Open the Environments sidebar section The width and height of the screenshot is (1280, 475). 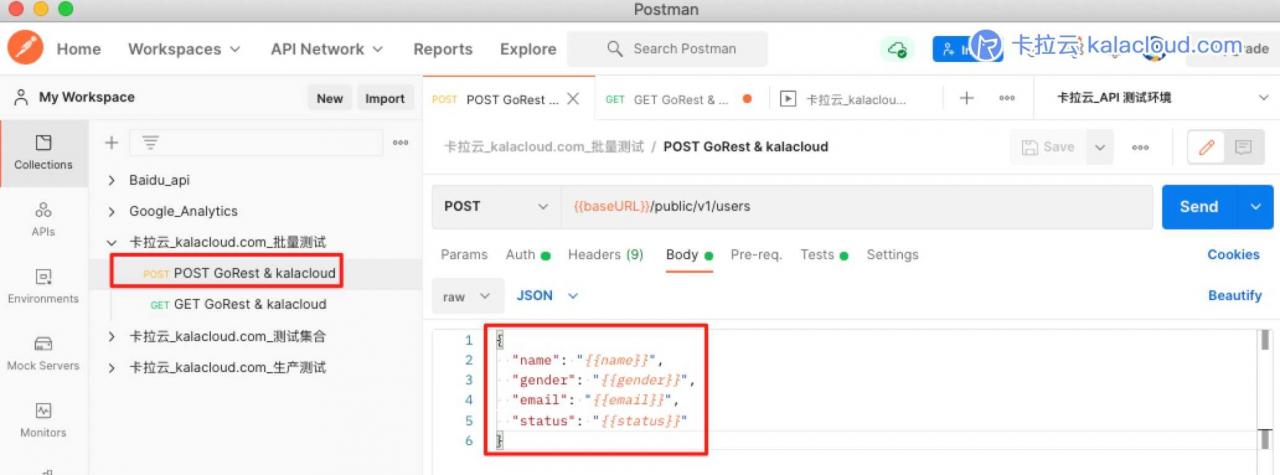click(x=43, y=286)
